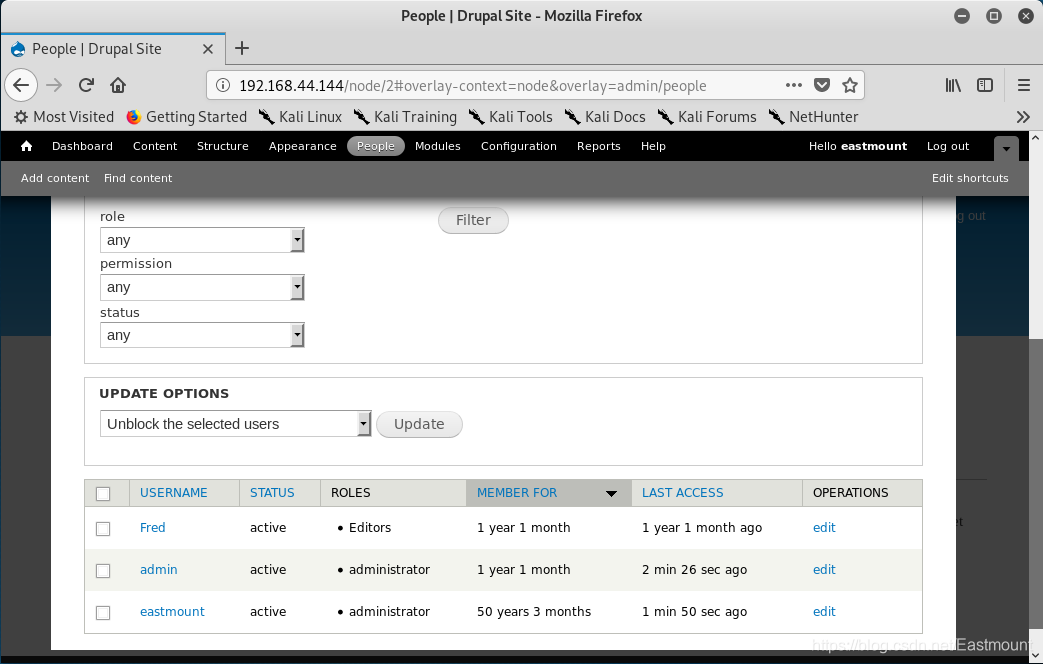Sort table by LAST ACCESS column
This screenshot has height=664, width=1043.
[x=682, y=493]
